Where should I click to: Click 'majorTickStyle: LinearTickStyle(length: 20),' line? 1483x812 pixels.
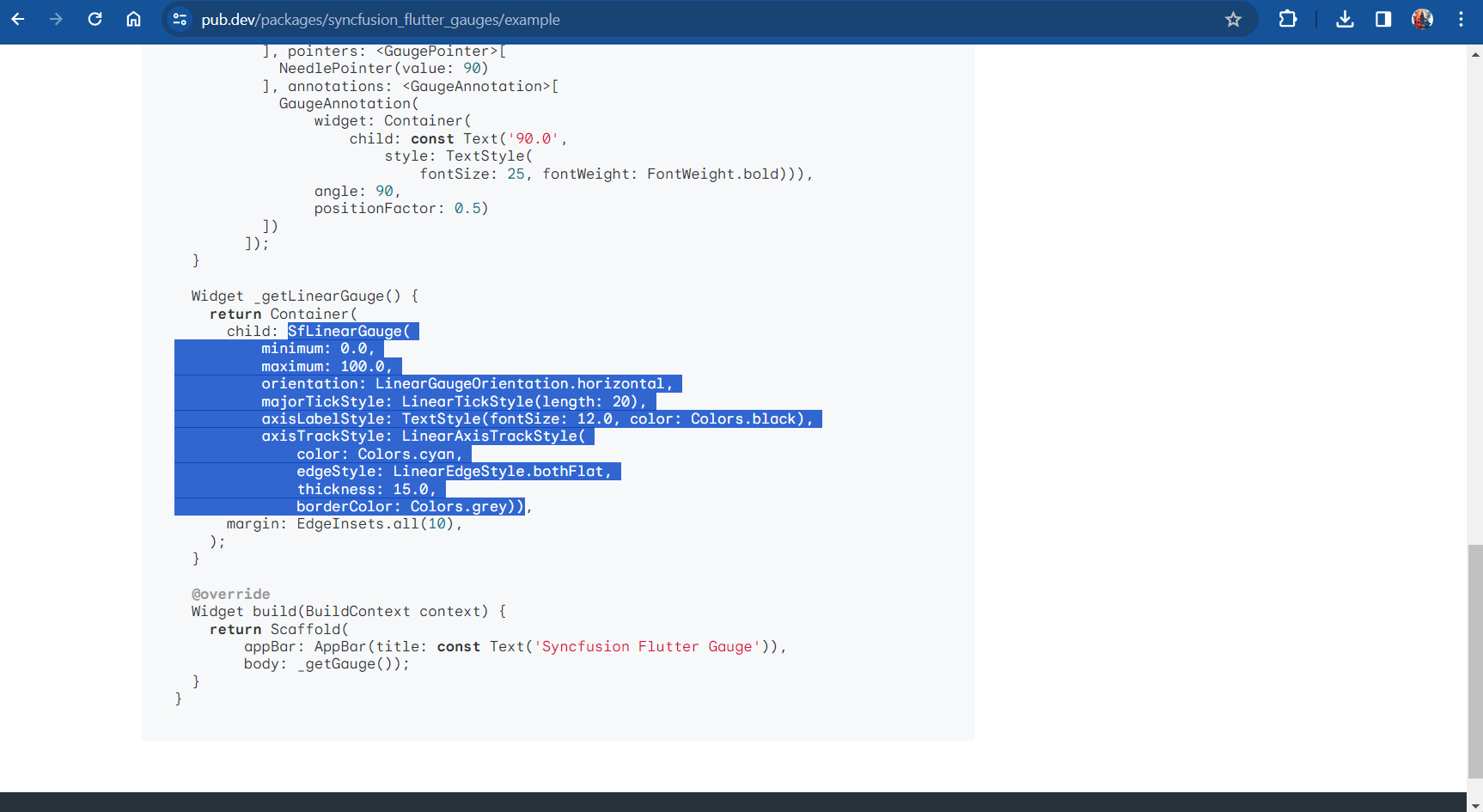click(455, 402)
